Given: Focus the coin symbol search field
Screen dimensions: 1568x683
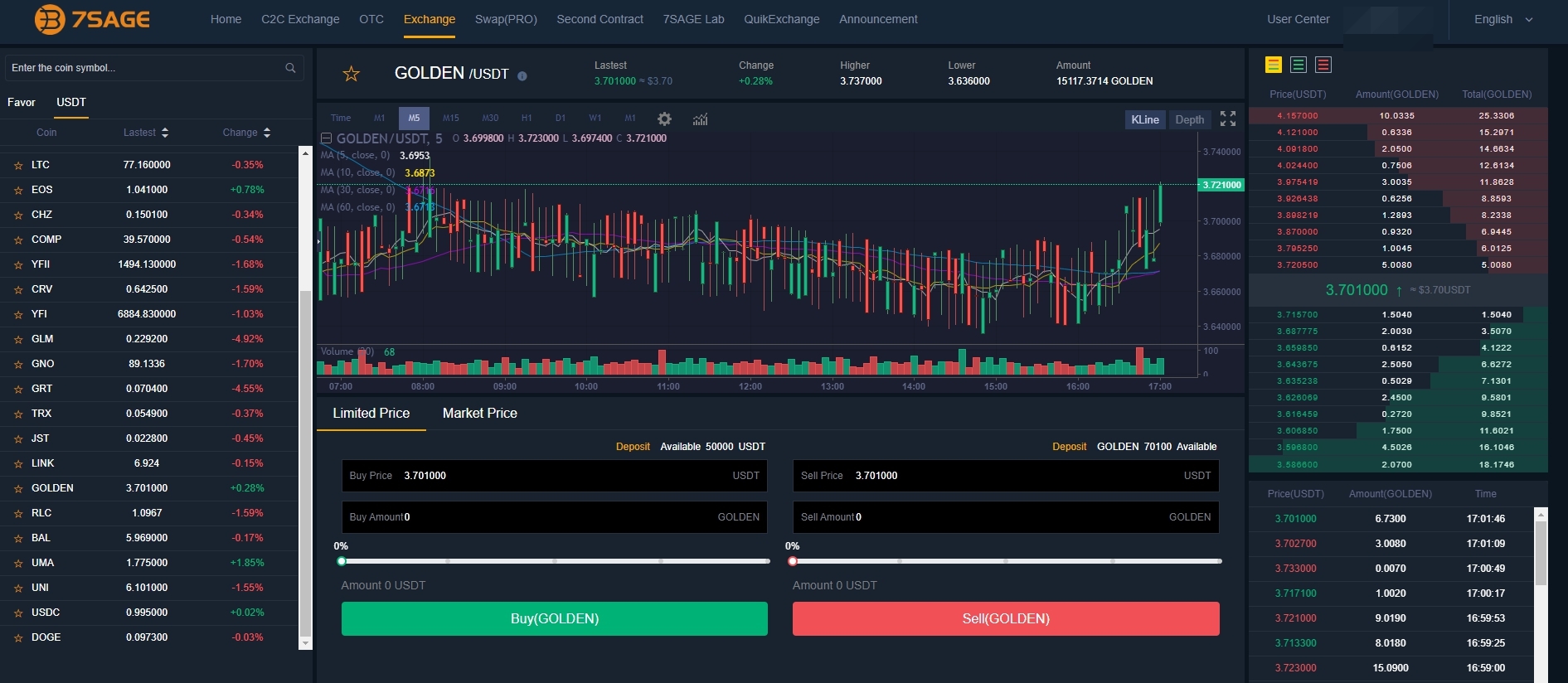Looking at the screenshot, I should pyautogui.click(x=153, y=68).
